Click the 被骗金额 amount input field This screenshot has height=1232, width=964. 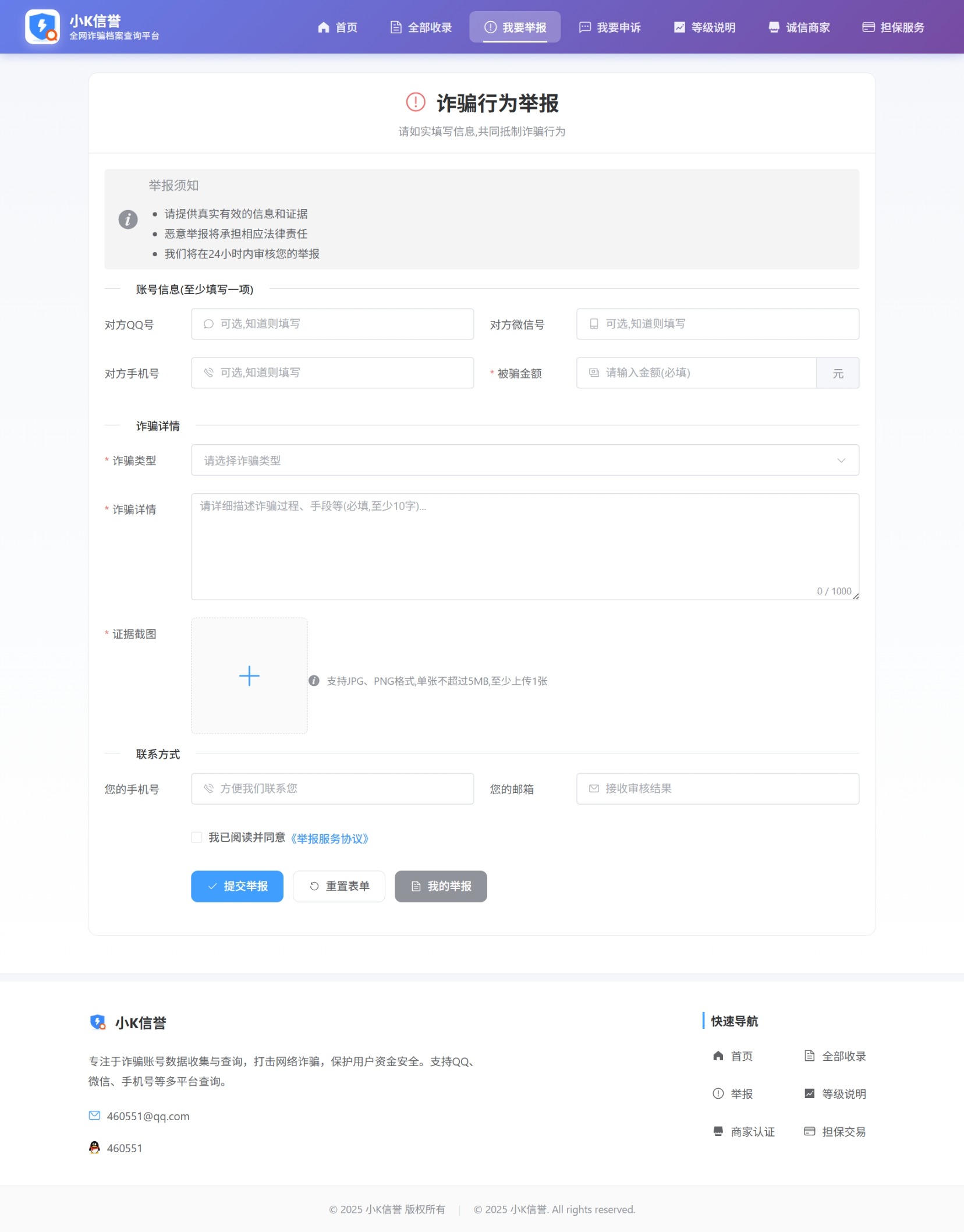[695, 373]
